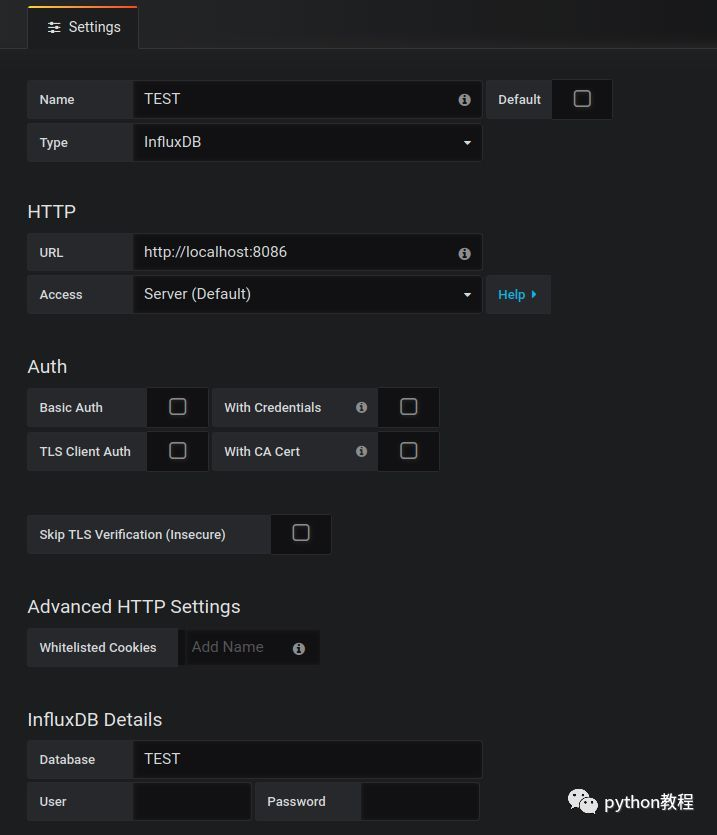The width and height of the screenshot is (717, 835).
Task: Toggle Skip TLS Verification checkbox
Action: pyautogui.click(x=301, y=533)
